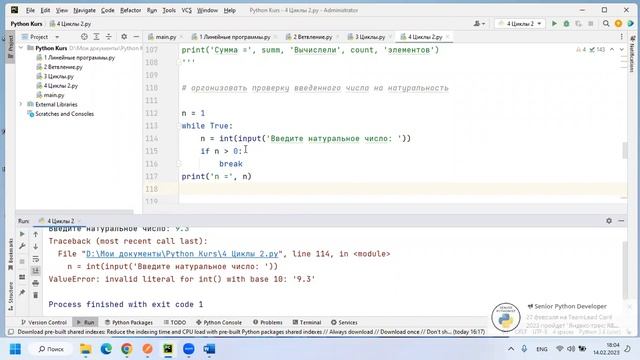Select opened file locator icon in Project panel
Screen dimensions: 640x360
tap(84, 37)
